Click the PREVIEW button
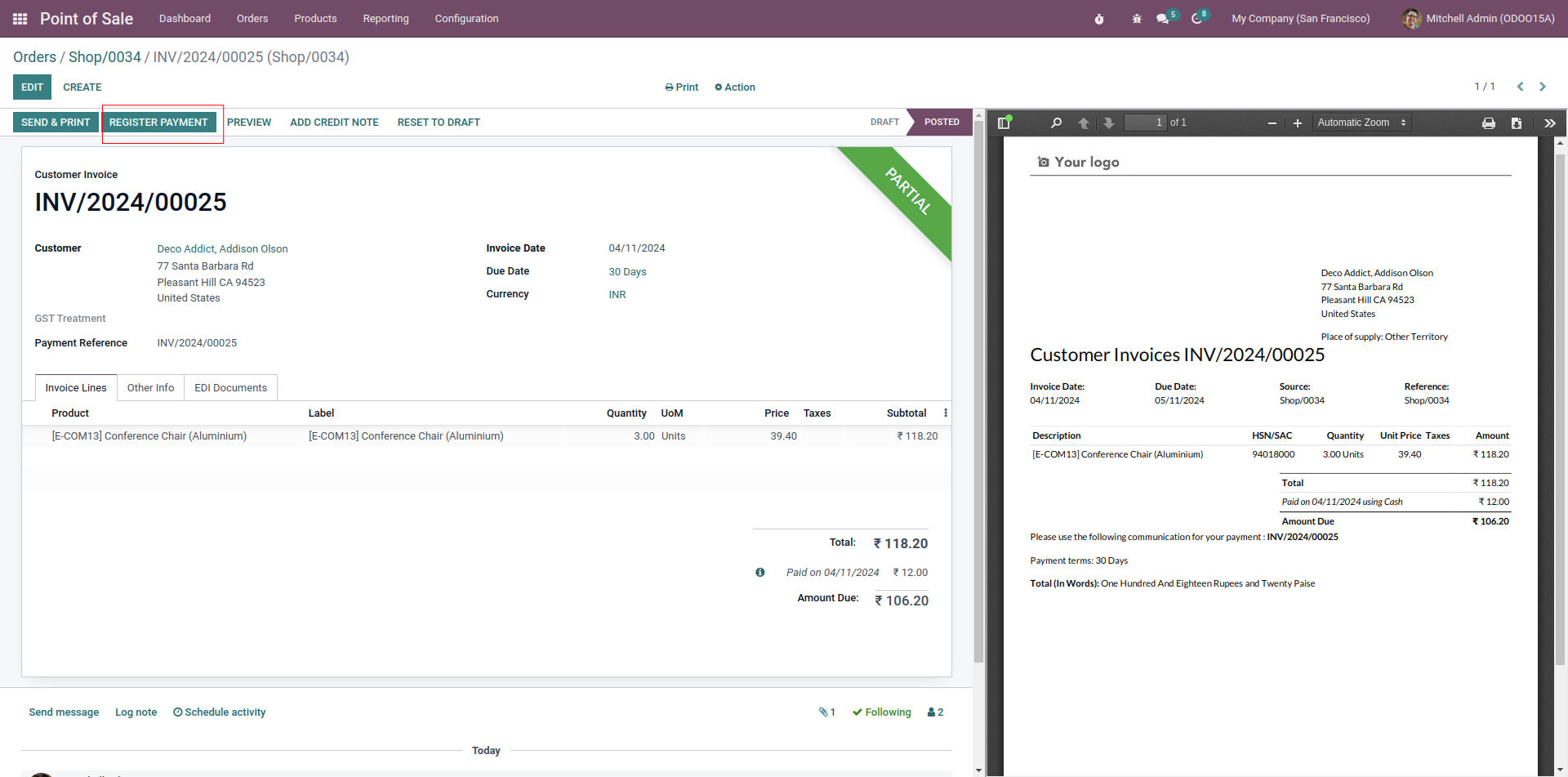Image resolution: width=1568 pixels, height=777 pixels. pyautogui.click(x=249, y=123)
